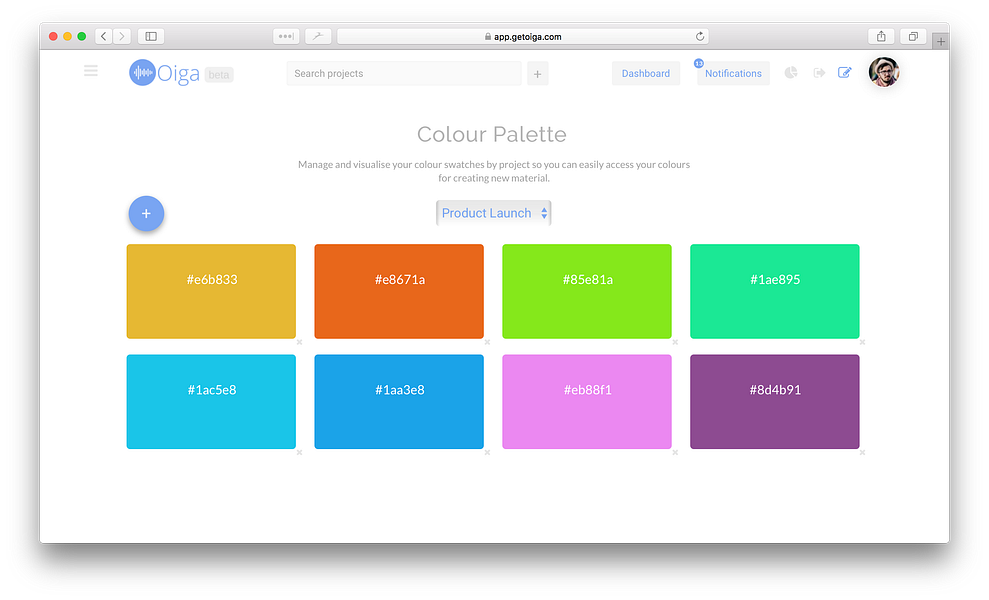Click the Safari share icon

[x=881, y=36]
